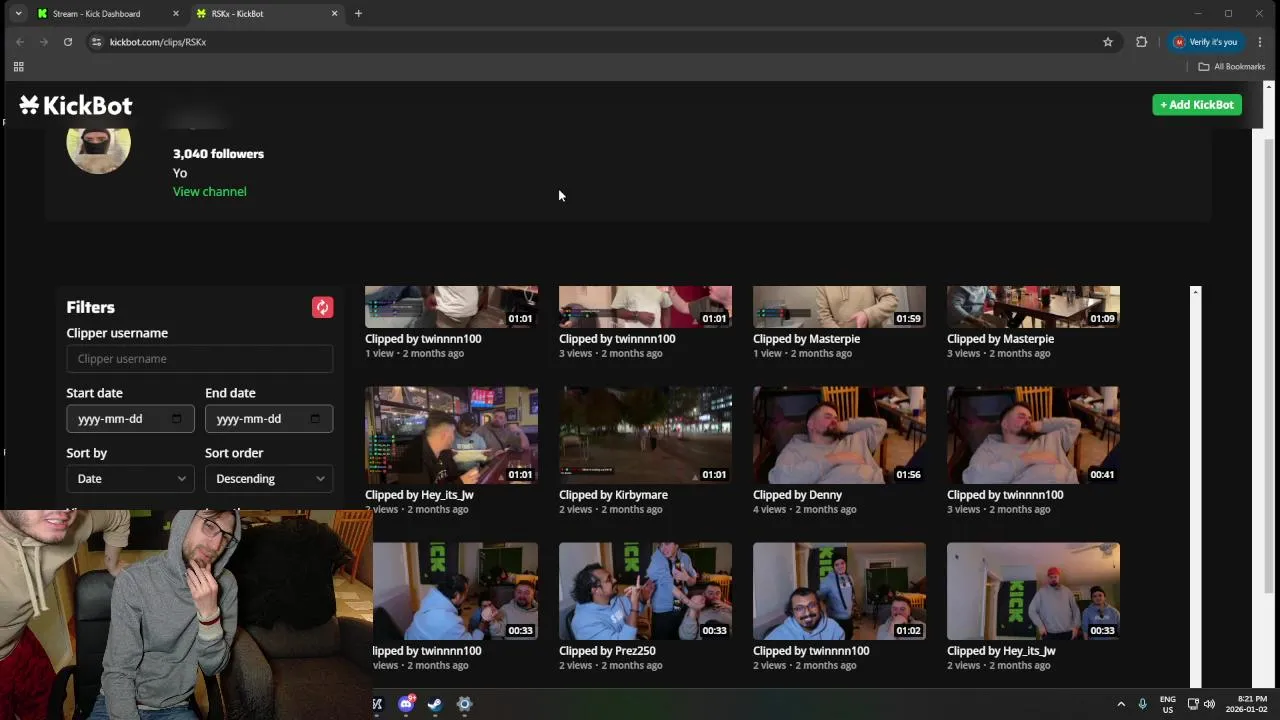Screen dimensions: 1280x720
Task: Open calendar picker in Start date field
Action: click(x=177, y=418)
